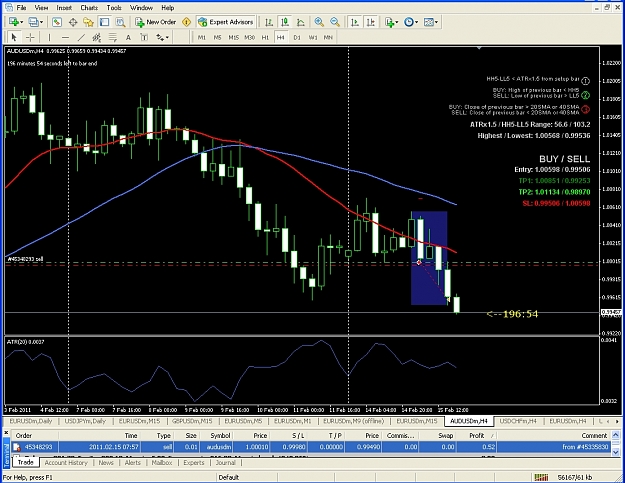The image size is (625, 483).
Task: Select the Fibonacci Retracement tool
Action: (112, 37)
